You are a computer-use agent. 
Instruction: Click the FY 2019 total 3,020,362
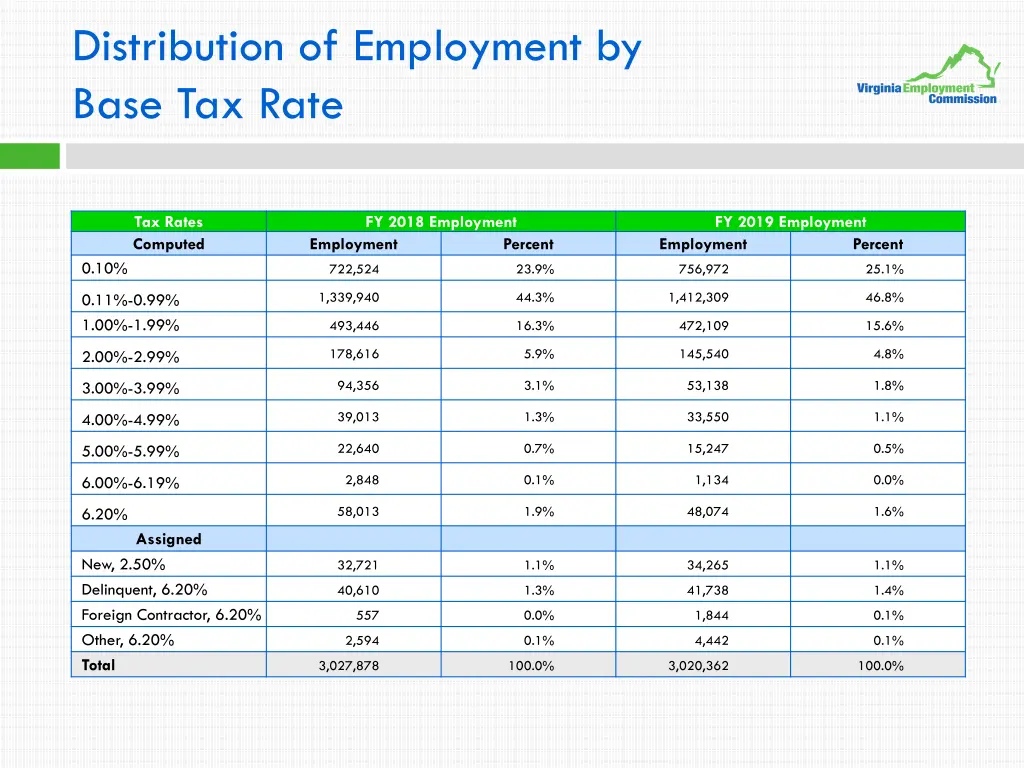coord(698,666)
